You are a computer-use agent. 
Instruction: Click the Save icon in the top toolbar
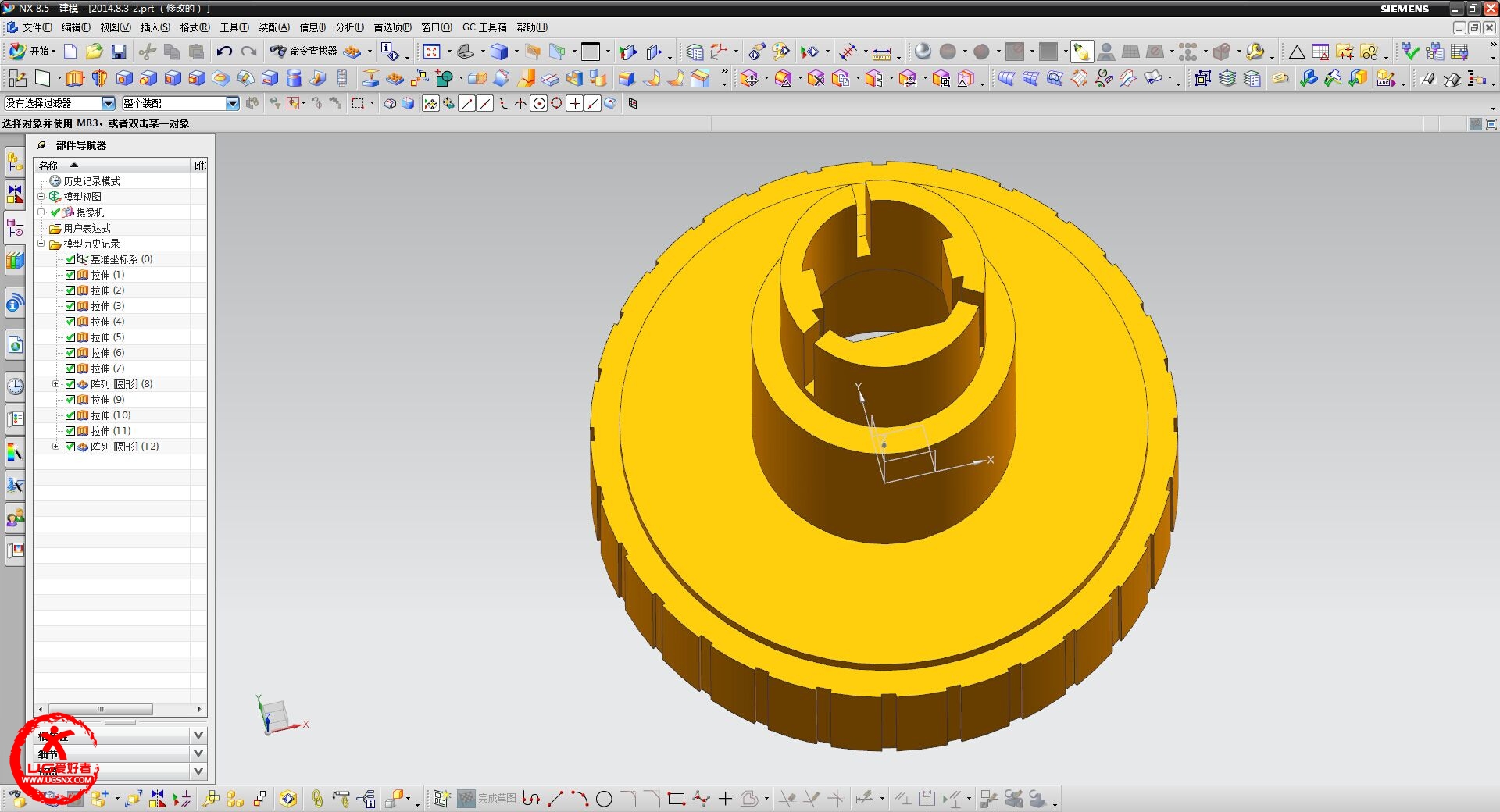119,52
